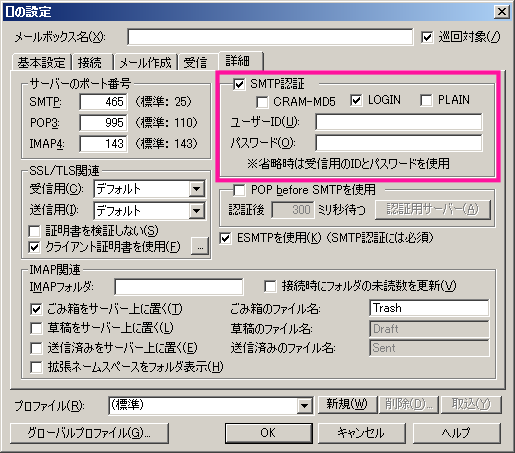Check POP before SMTPを使用 option

pos(239,190)
